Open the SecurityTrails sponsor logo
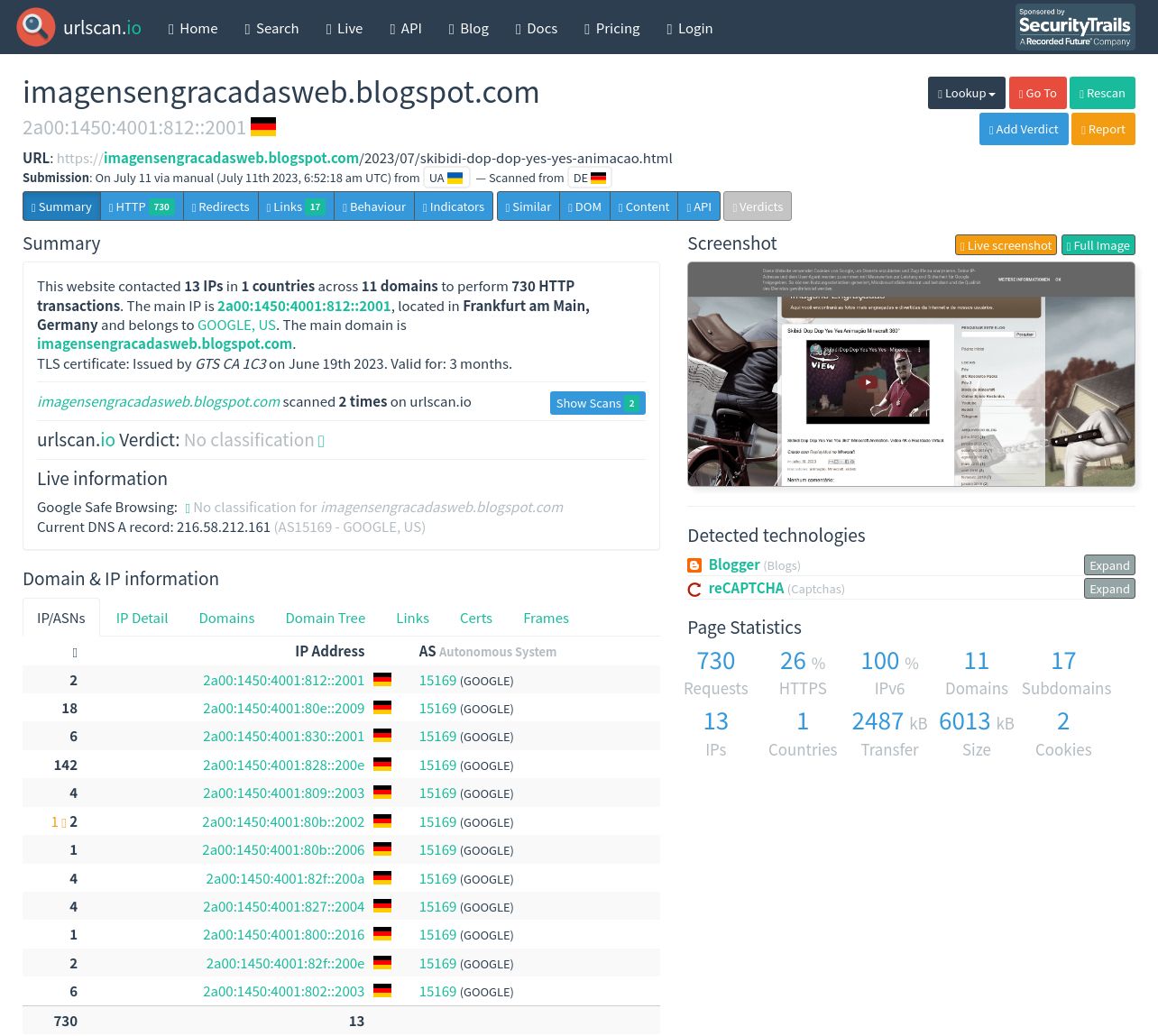1158x1036 pixels. coord(1075,27)
